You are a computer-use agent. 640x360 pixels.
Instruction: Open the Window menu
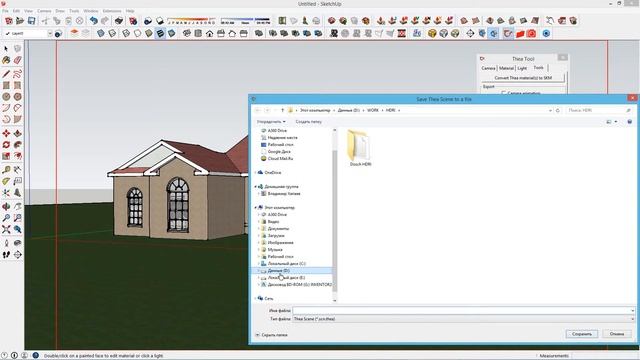click(91, 11)
